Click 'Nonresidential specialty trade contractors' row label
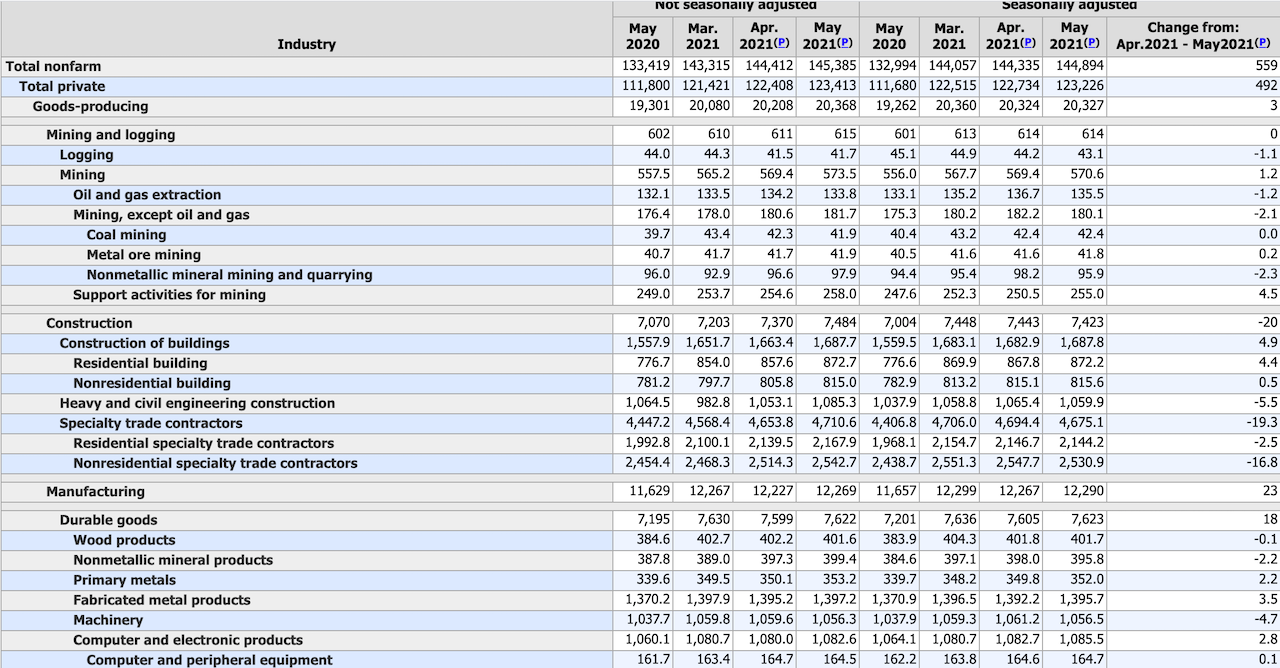 point(215,463)
